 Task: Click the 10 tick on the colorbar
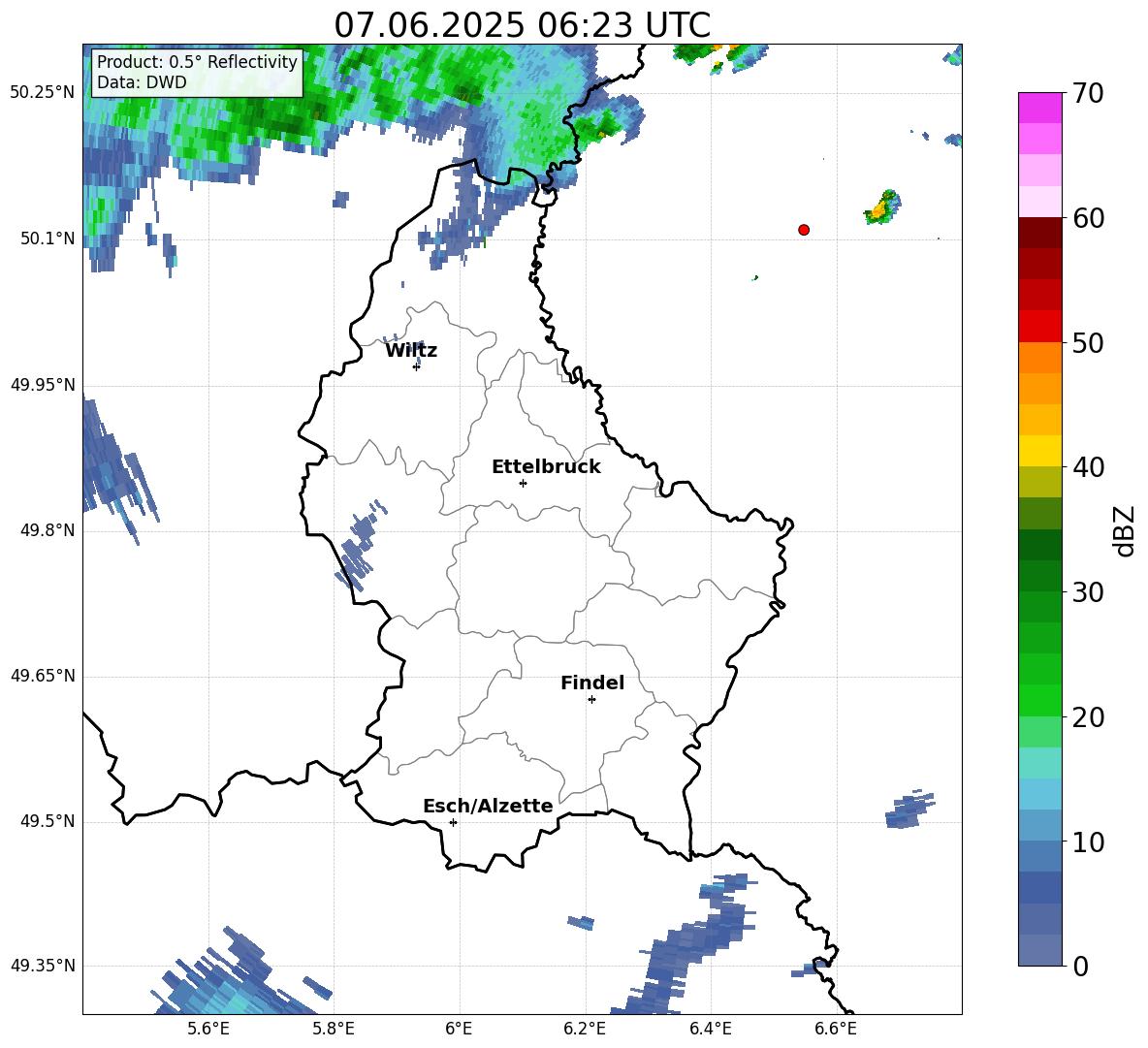click(1087, 842)
